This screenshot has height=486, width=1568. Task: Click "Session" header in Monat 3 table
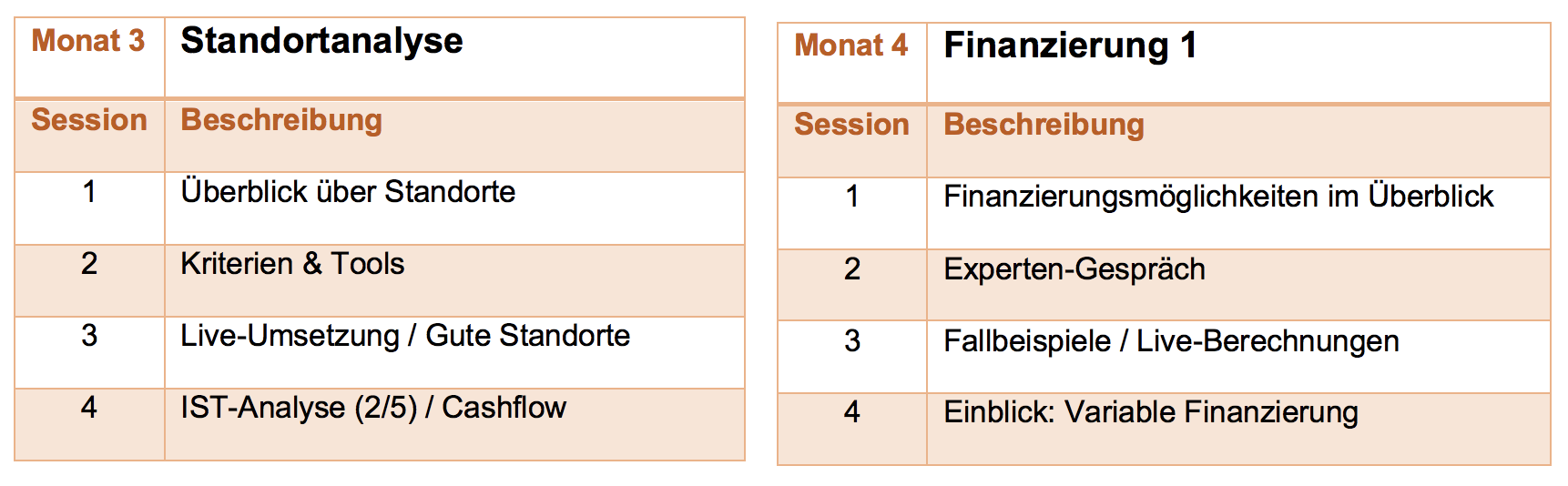[89, 120]
